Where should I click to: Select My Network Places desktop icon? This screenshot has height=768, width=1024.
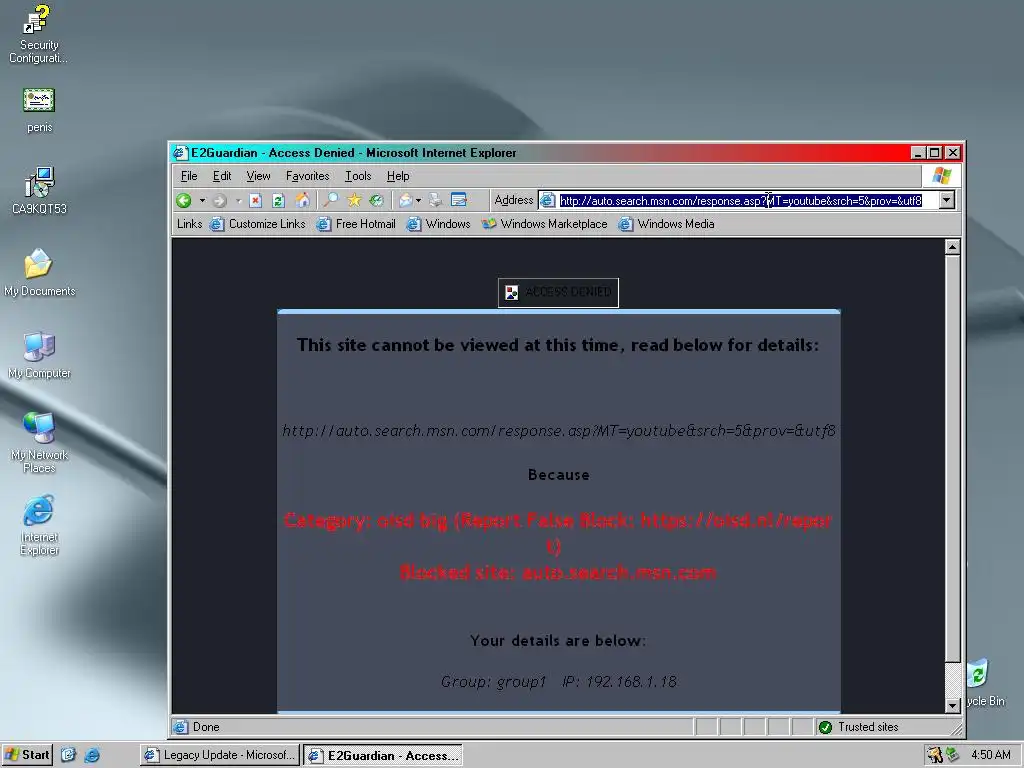click(39, 443)
